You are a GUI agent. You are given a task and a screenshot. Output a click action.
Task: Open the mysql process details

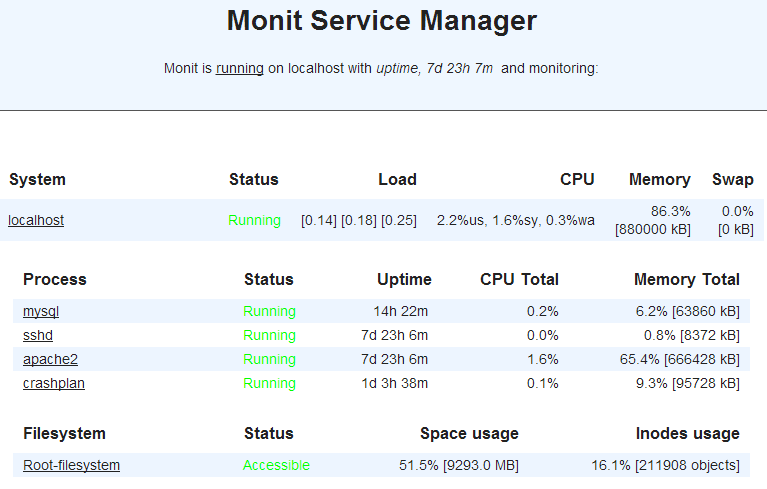41,311
